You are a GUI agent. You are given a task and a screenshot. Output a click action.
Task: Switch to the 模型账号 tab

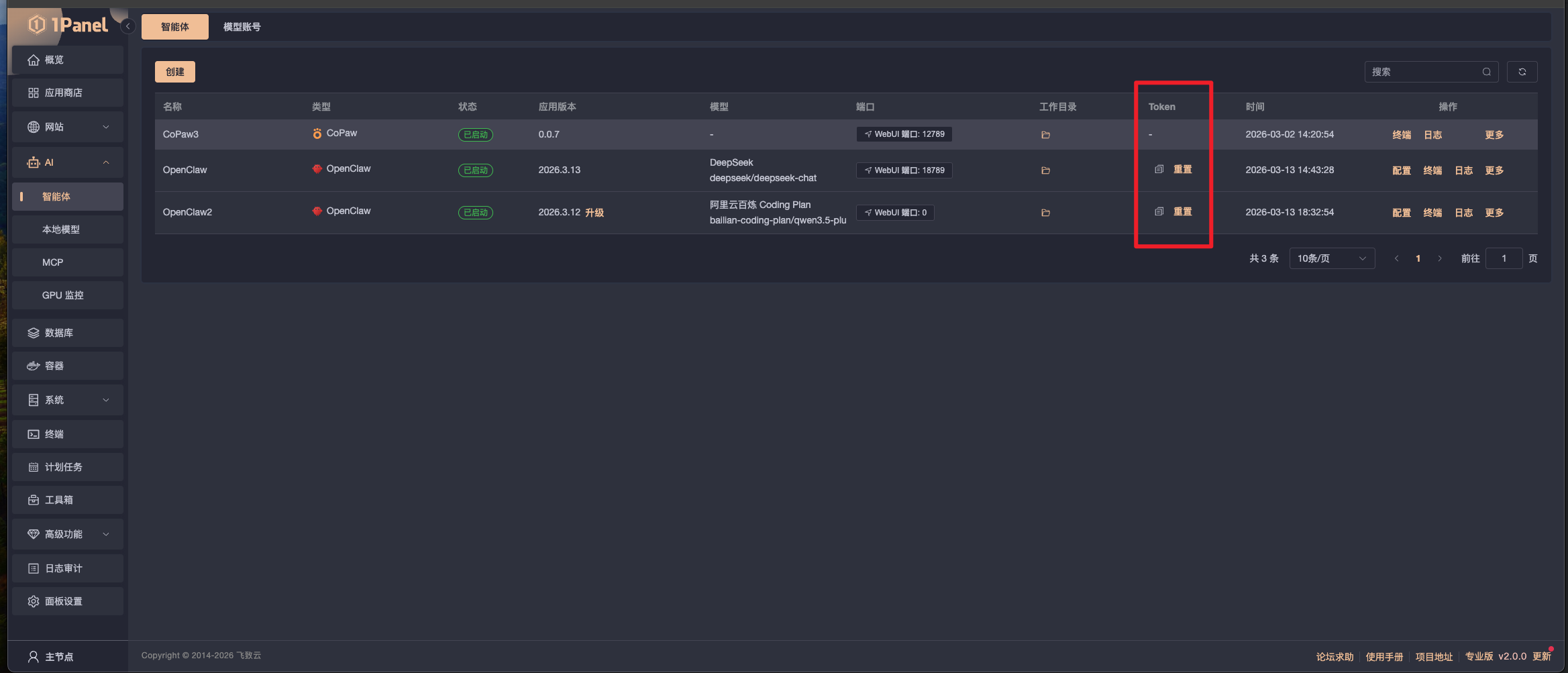tap(242, 27)
